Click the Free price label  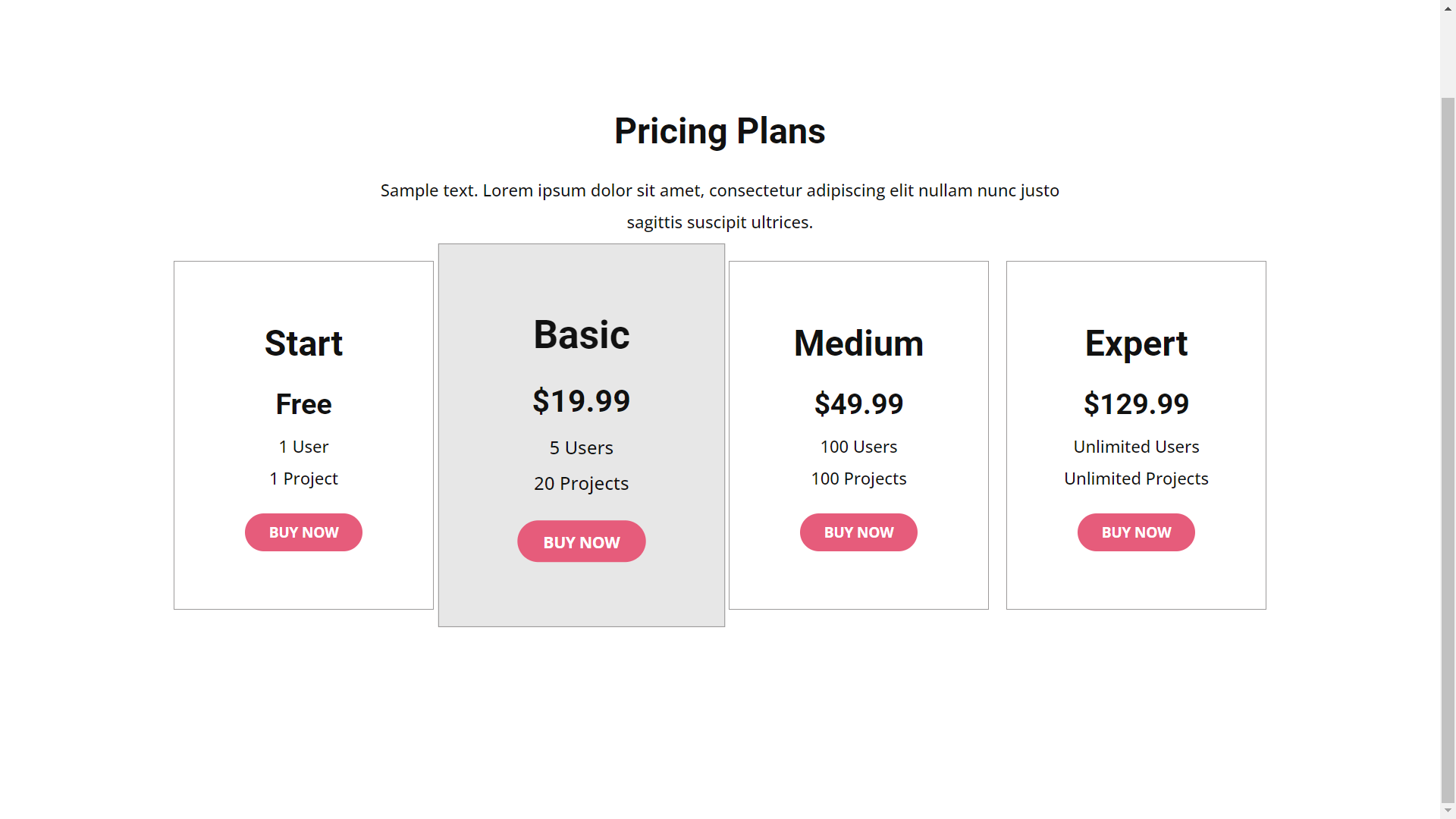(303, 404)
